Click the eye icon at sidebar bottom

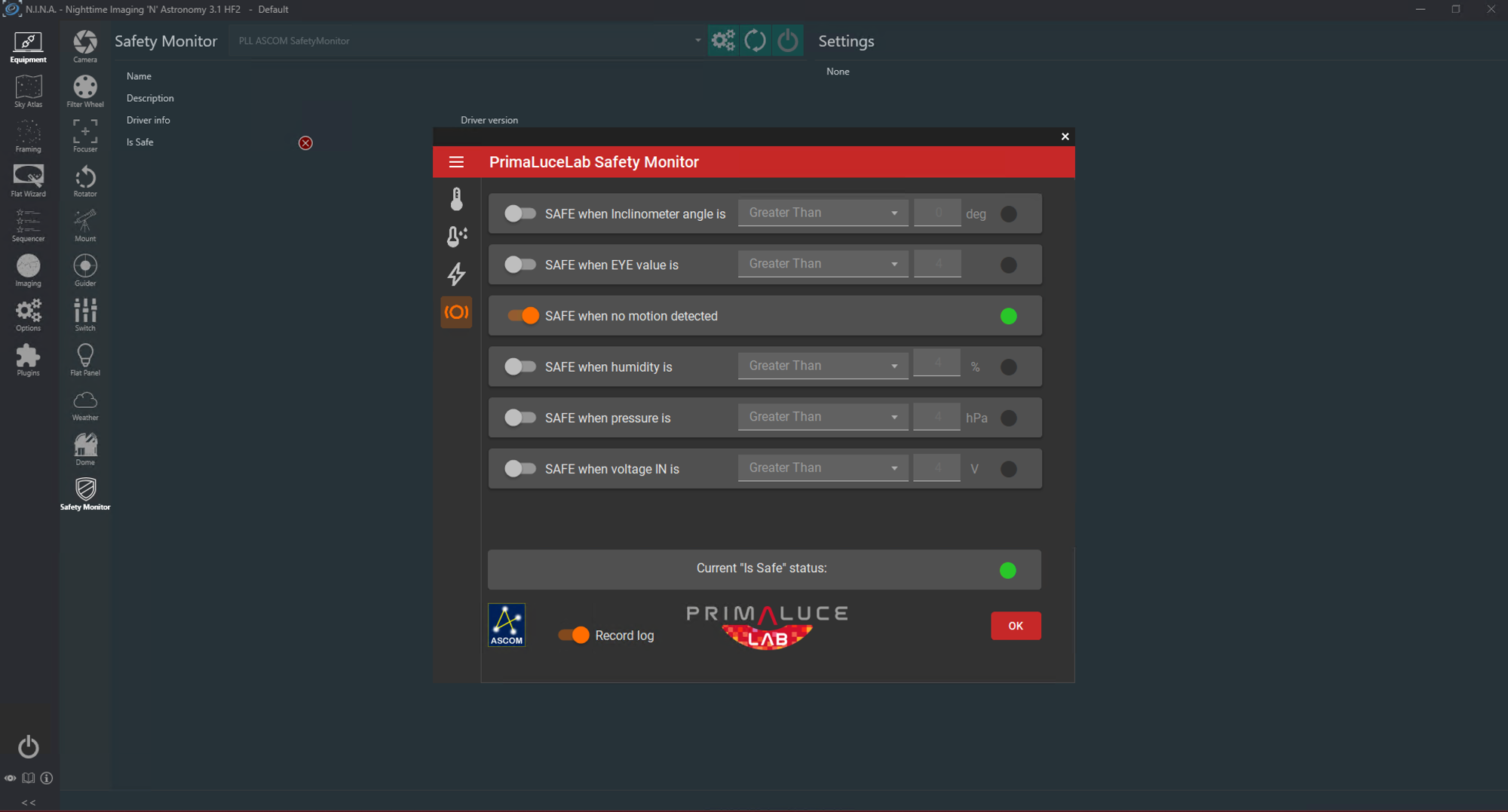tap(11, 778)
